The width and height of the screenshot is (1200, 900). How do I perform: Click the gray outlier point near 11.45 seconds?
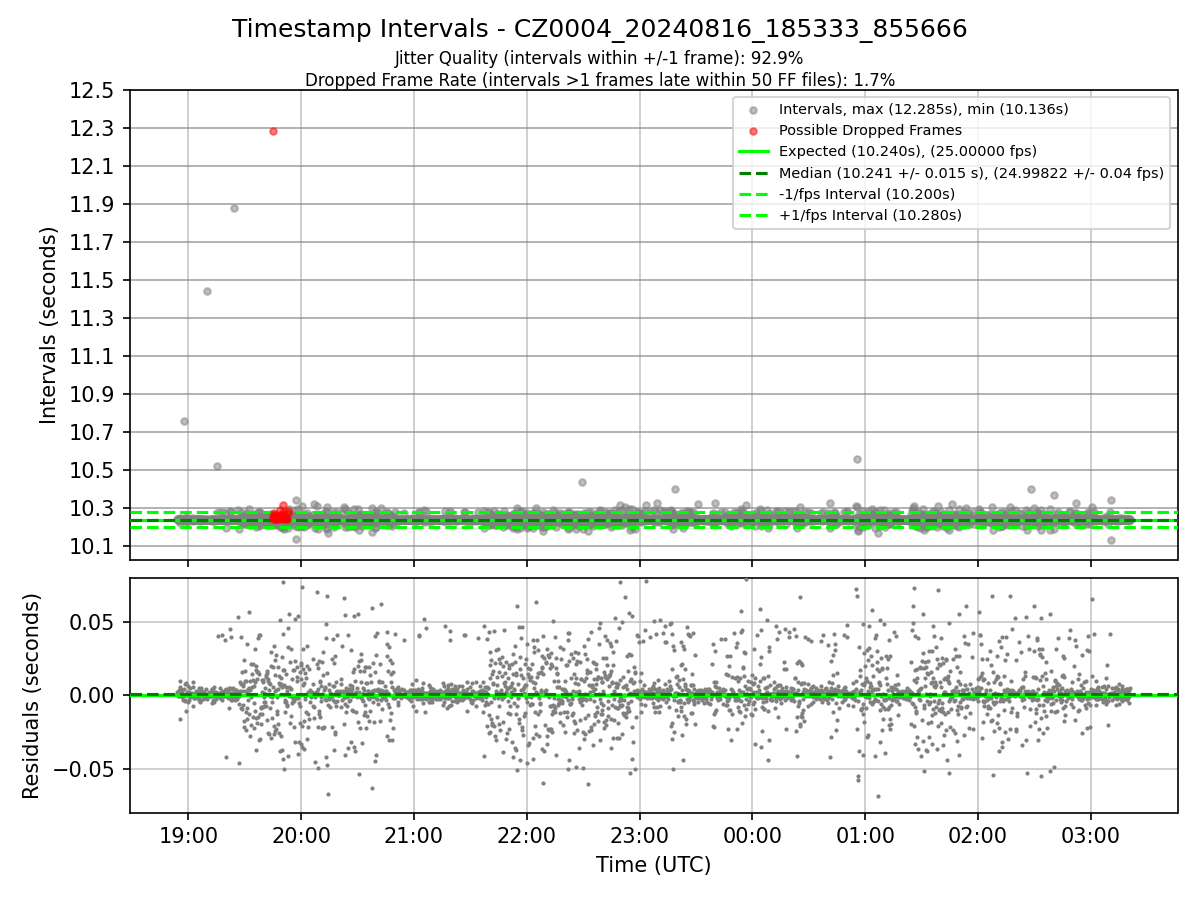tap(207, 291)
